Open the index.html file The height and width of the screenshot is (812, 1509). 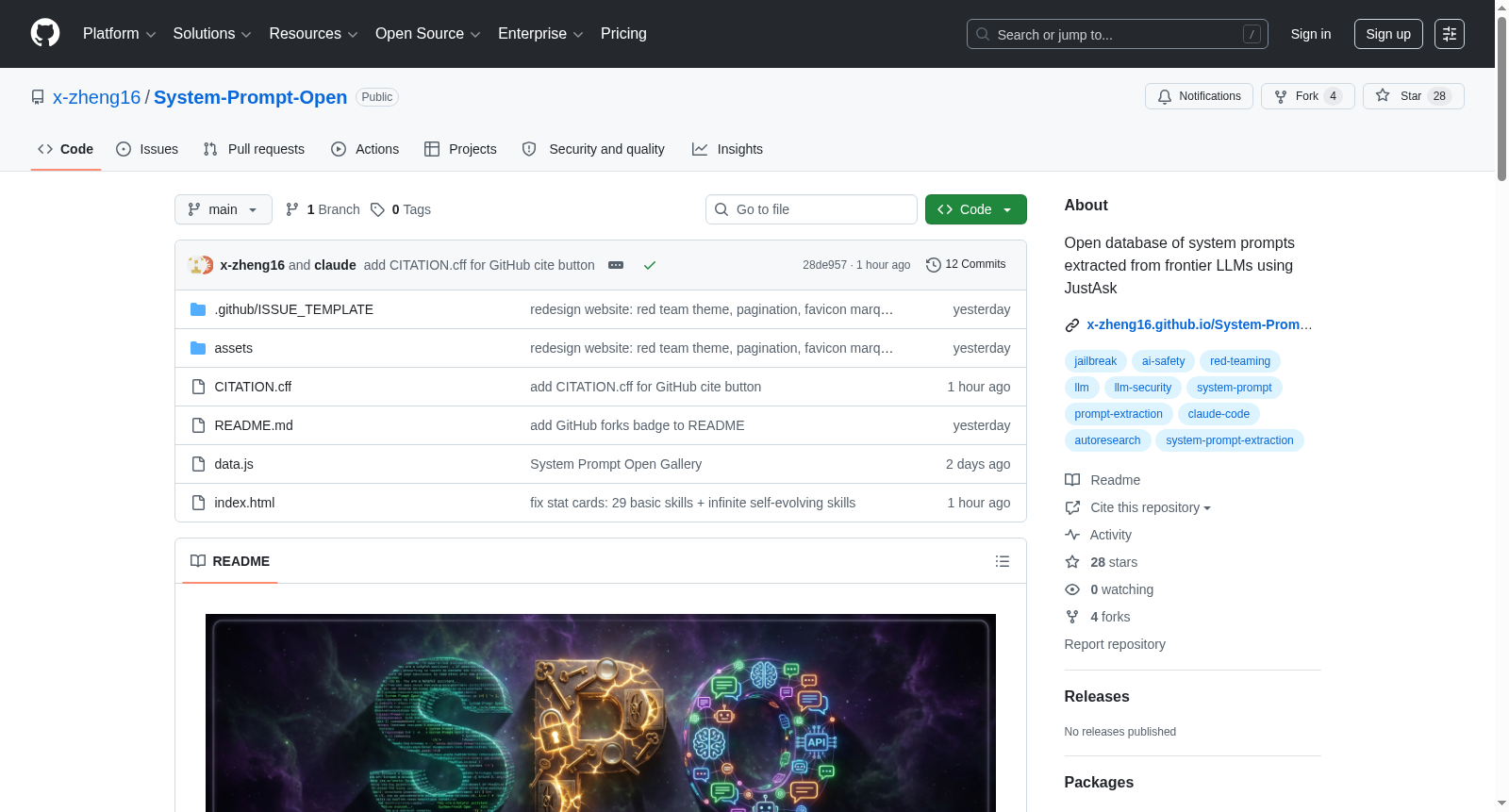(x=244, y=503)
